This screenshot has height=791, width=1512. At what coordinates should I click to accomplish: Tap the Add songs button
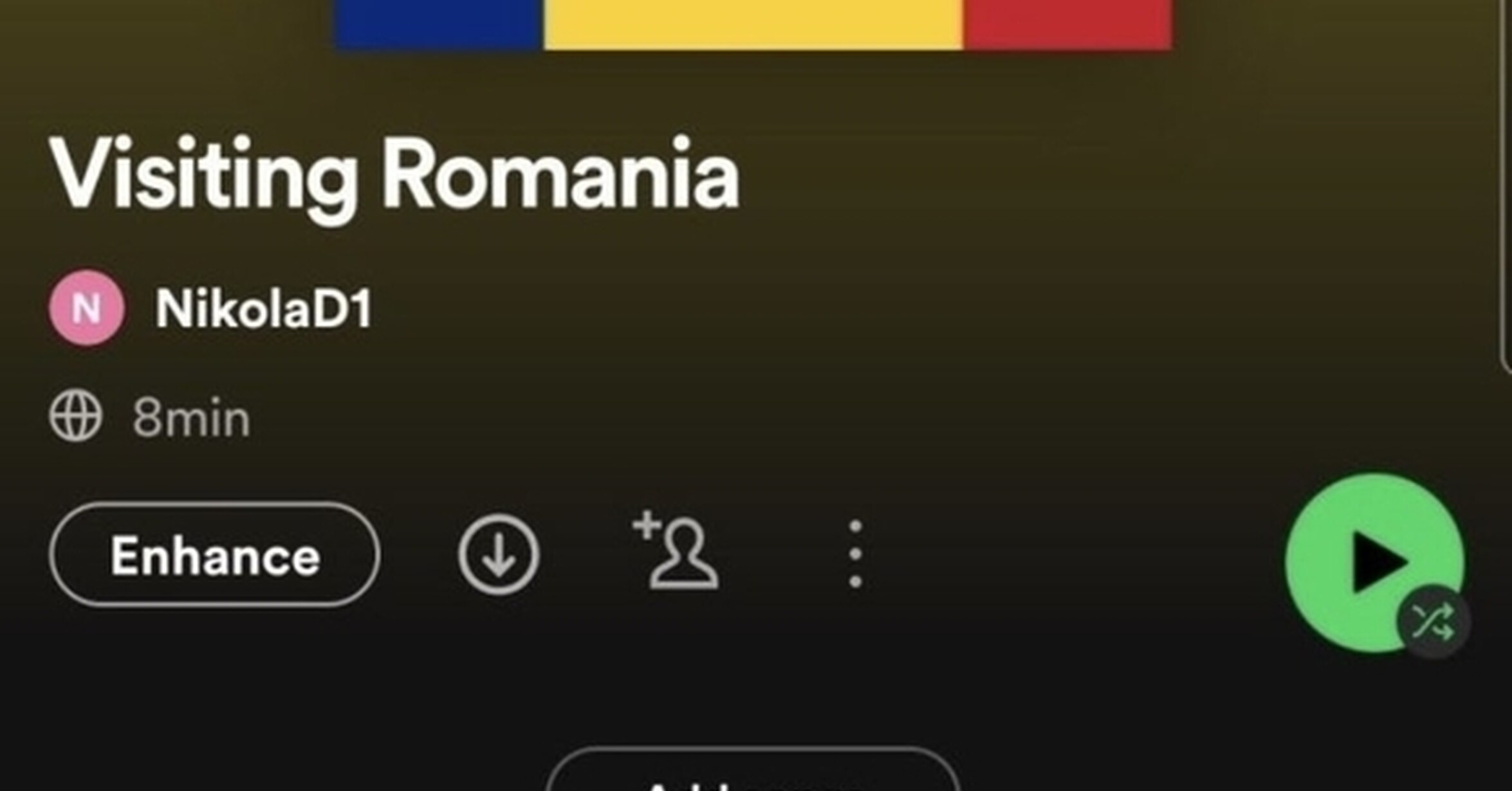pos(753,770)
